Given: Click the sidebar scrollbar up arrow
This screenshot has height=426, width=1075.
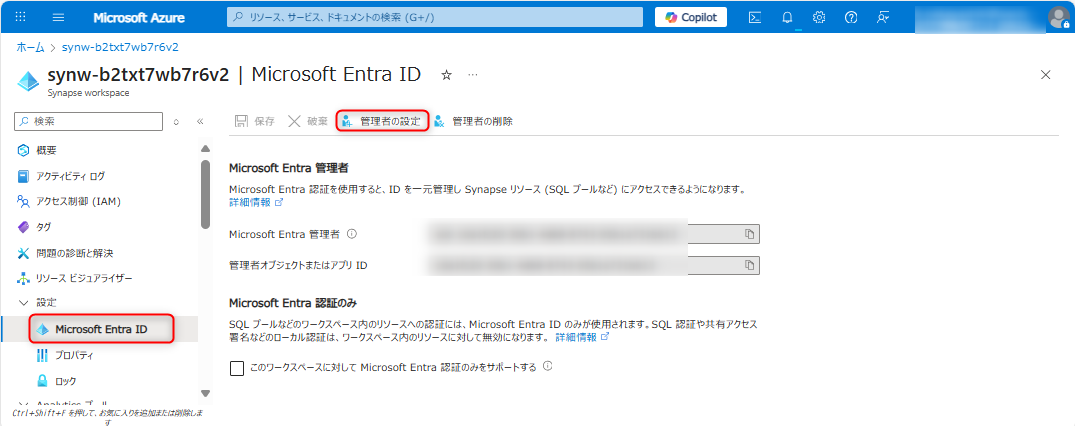Looking at the screenshot, I should [205, 149].
